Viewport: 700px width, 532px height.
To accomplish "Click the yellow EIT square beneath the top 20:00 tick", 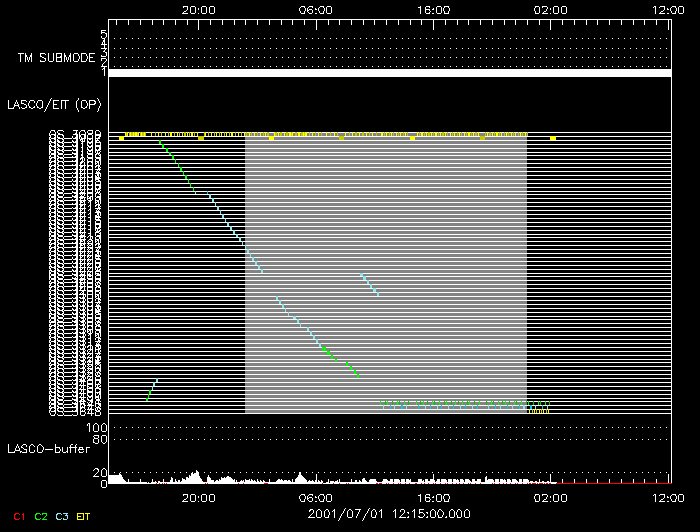I will (x=201, y=138).
